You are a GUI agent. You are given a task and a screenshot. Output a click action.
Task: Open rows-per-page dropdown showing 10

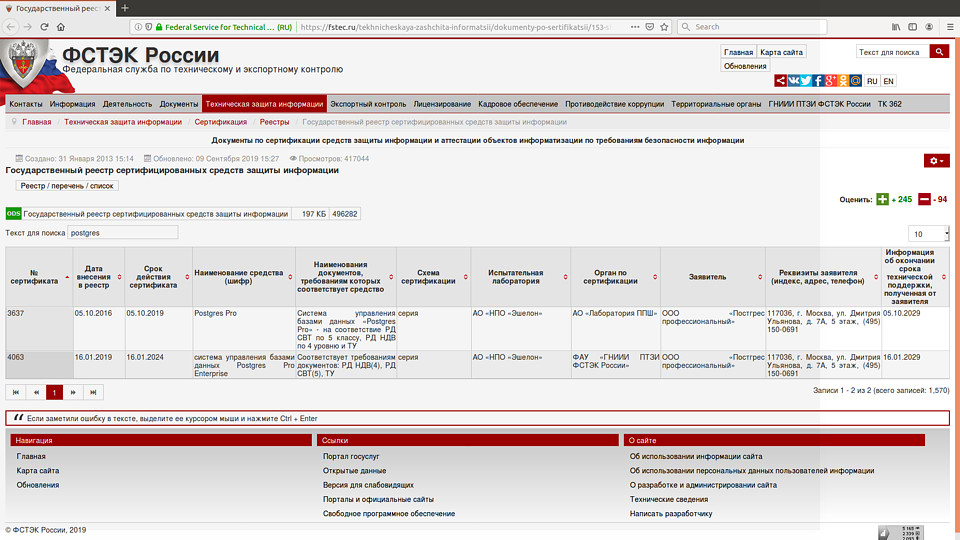(929, 234)
